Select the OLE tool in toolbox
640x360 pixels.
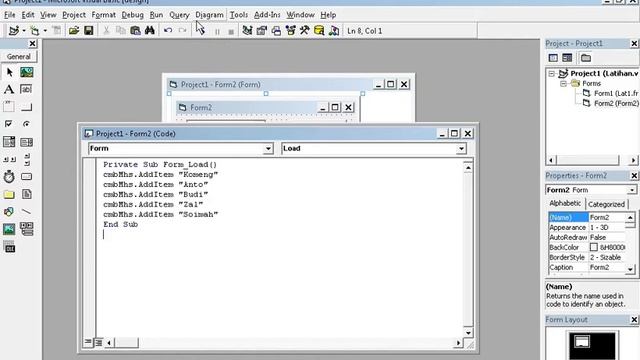point(9,247)
